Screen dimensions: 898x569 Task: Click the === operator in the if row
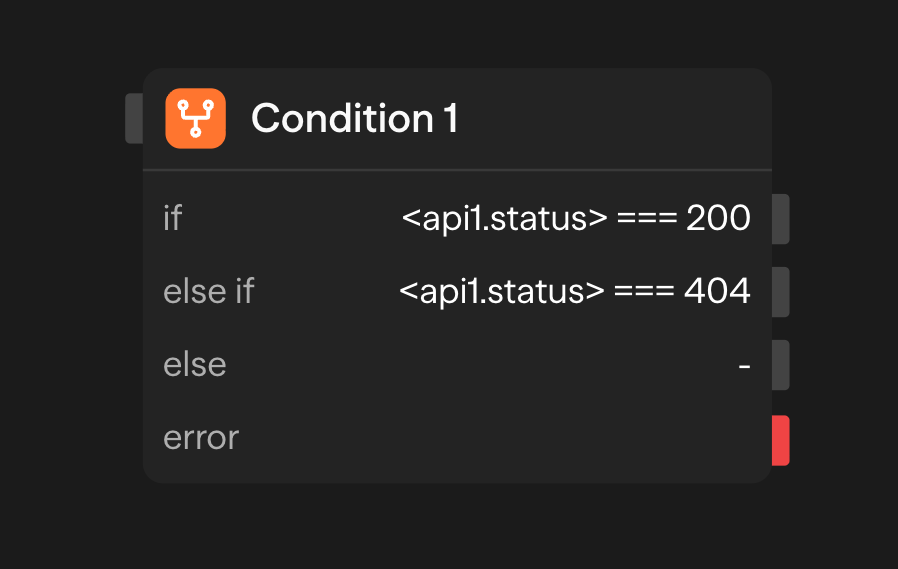[x=647, y=218]
